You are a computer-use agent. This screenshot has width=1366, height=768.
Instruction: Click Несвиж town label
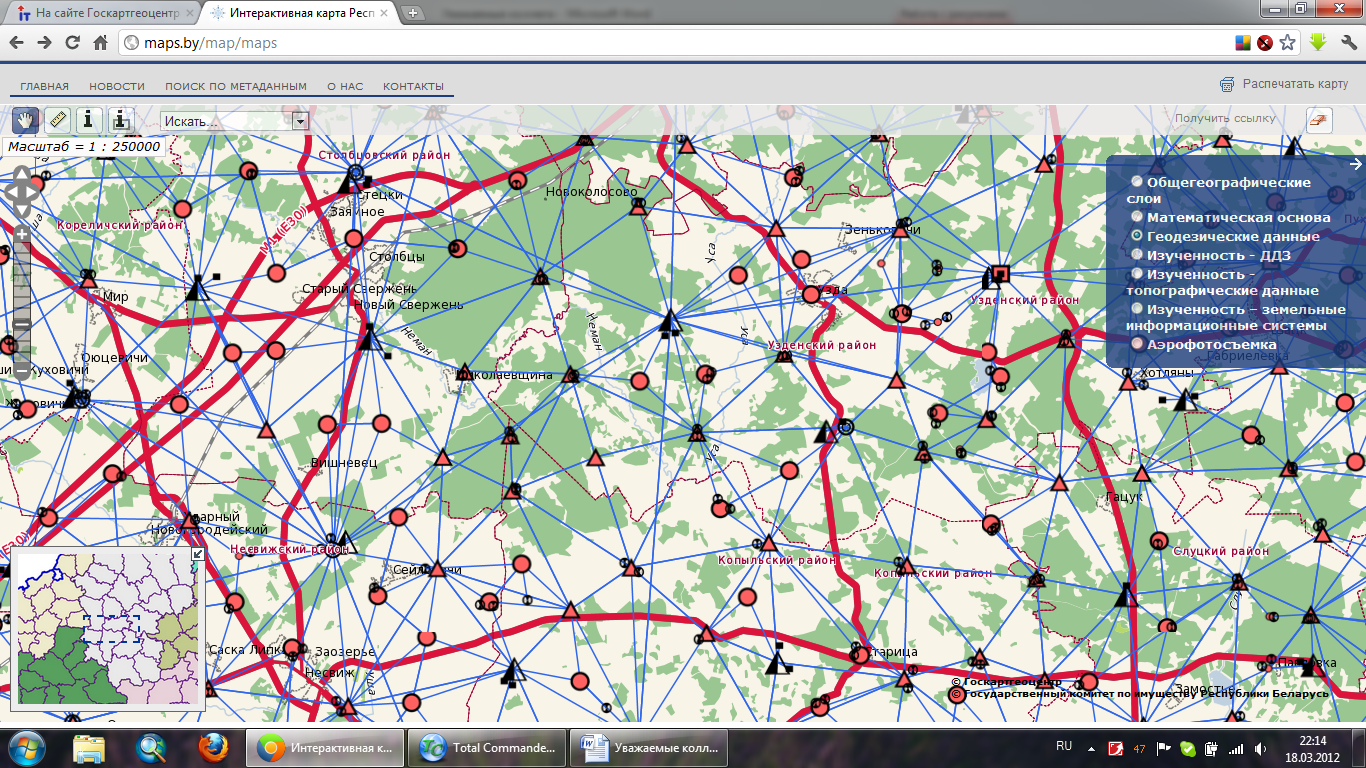(330, 672)
